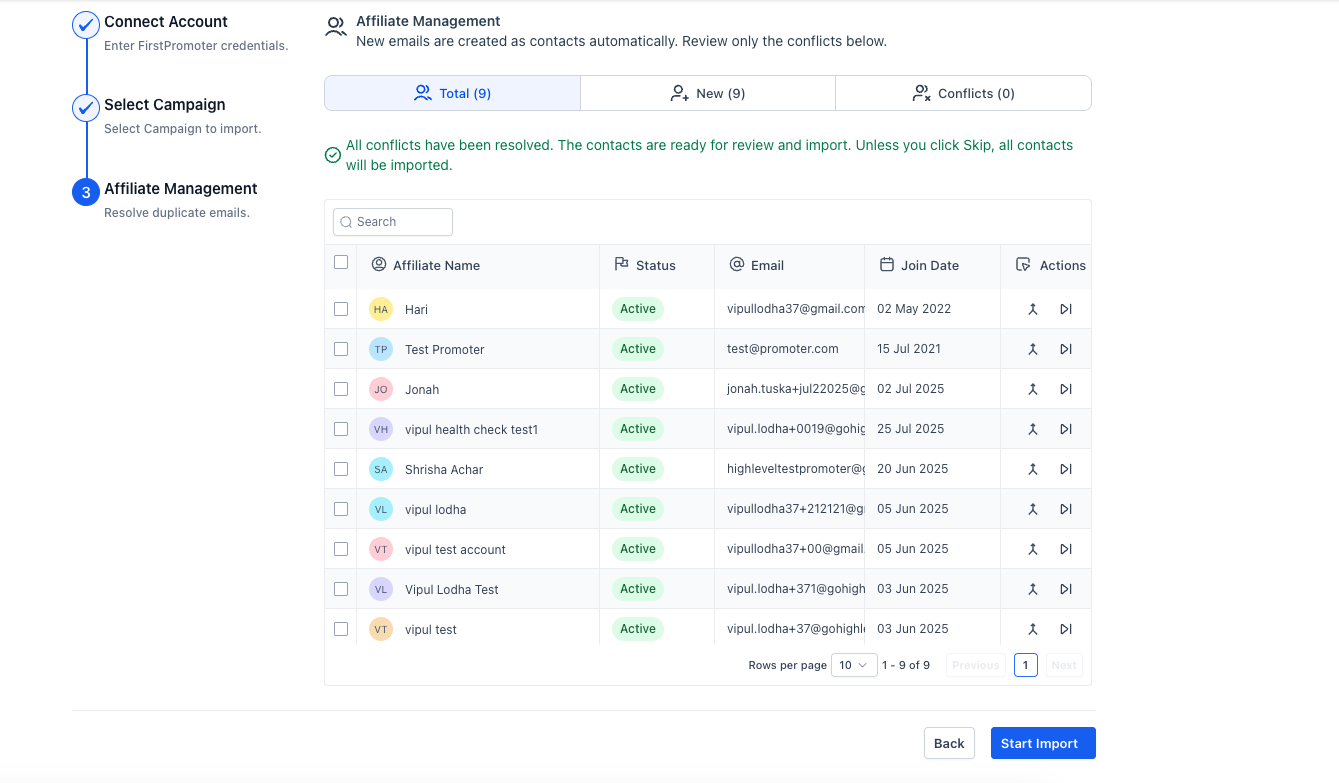Click skip icon on vipul health check test1
The image size is (1339, 783).
pos(1066,429)
